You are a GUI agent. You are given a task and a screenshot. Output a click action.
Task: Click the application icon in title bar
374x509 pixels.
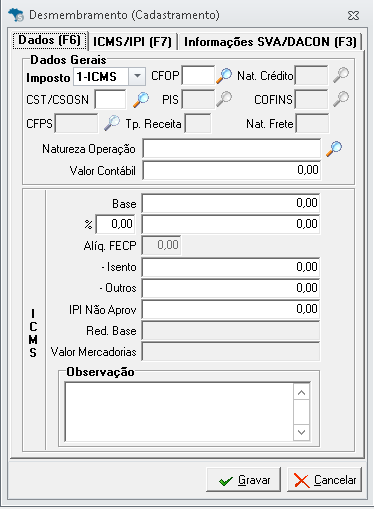[16, 15]
